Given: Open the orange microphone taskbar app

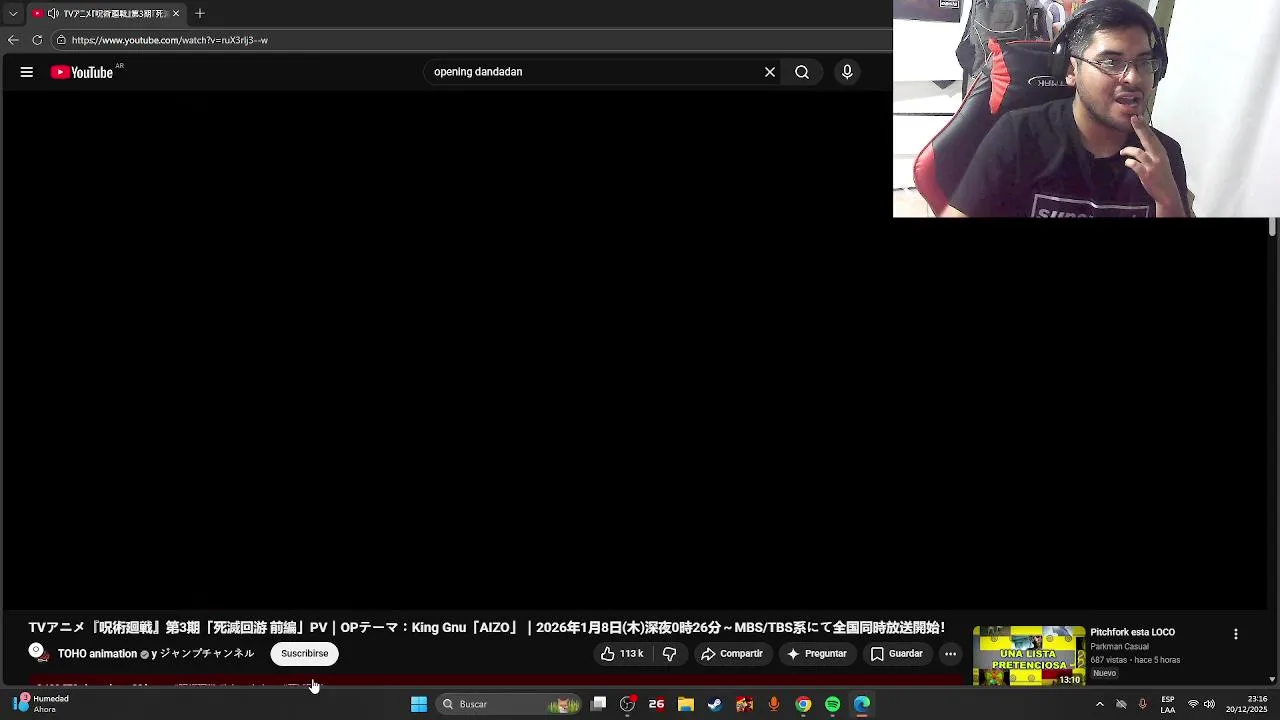Looking at the screenshot, I should coord(774,704).
